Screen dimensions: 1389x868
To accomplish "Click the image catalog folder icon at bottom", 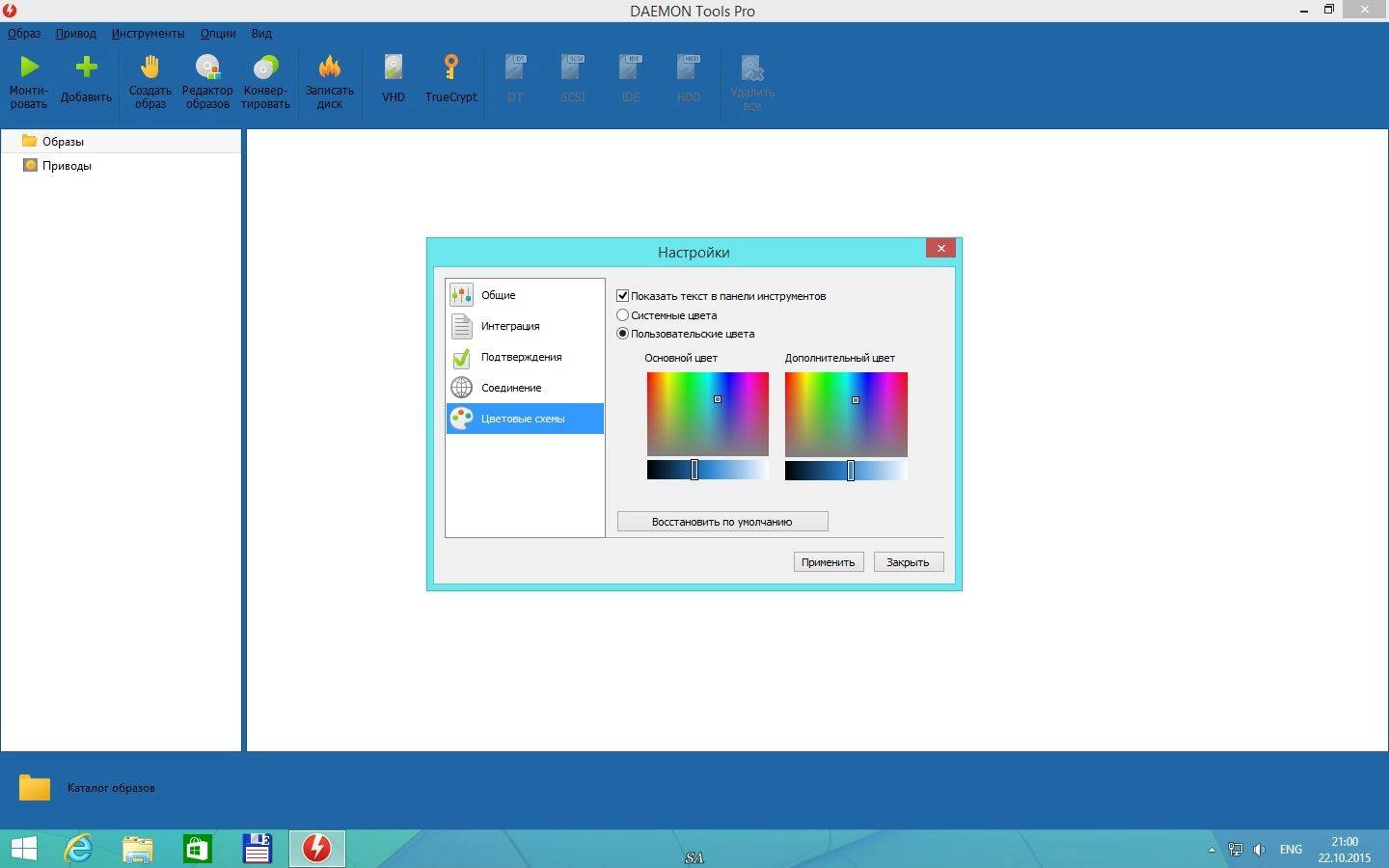I will 35,787.
